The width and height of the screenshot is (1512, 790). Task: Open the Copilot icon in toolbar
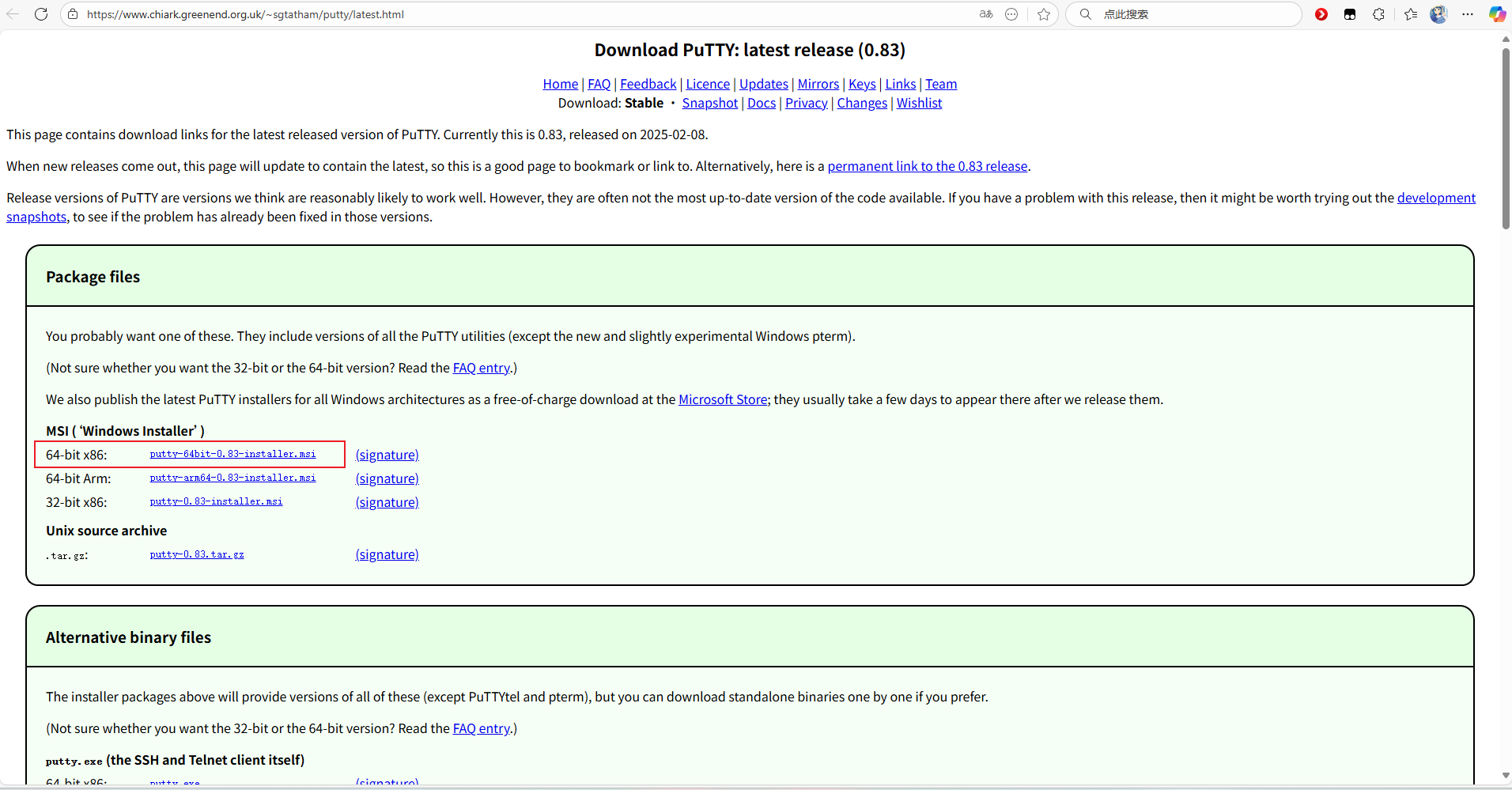pyautogui.click(x=1496, y=14)
